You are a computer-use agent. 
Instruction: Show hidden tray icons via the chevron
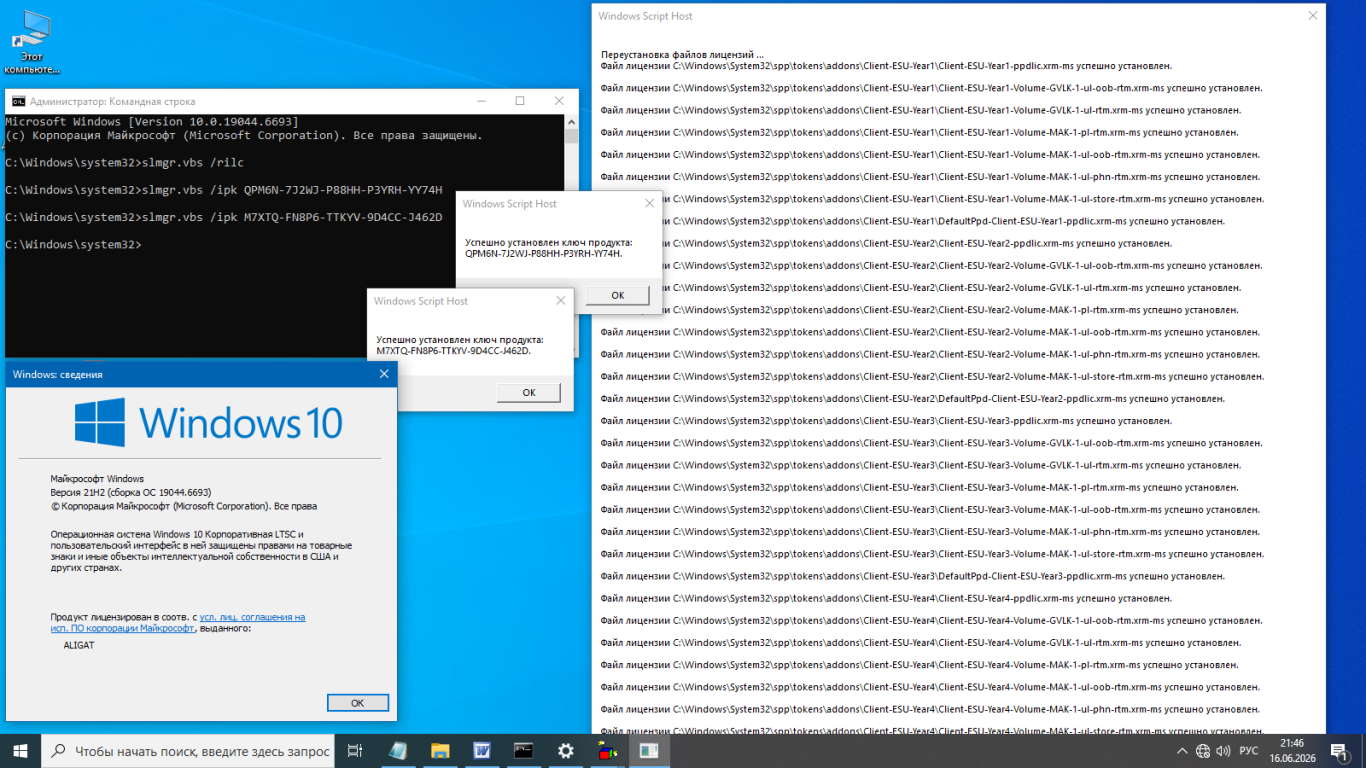(x=1181, y=751)
